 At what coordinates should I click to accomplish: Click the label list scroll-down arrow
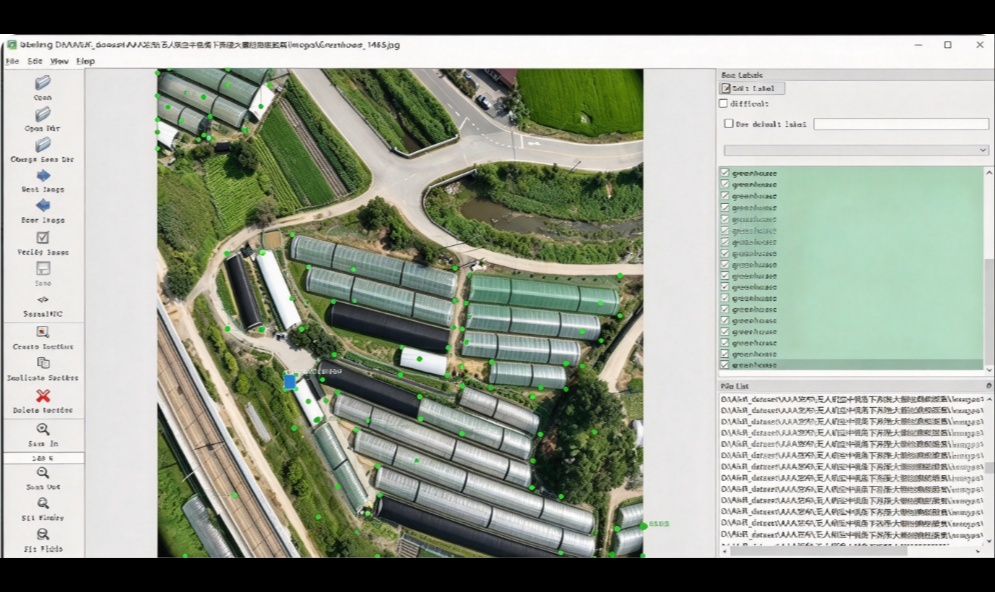click(989, 369)
